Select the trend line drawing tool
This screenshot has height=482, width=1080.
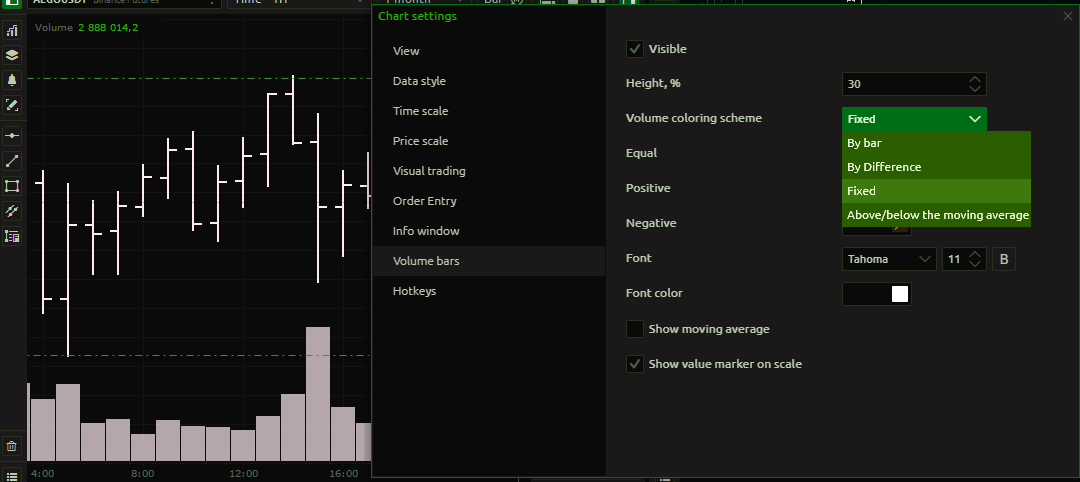click(x=12, y=160)
